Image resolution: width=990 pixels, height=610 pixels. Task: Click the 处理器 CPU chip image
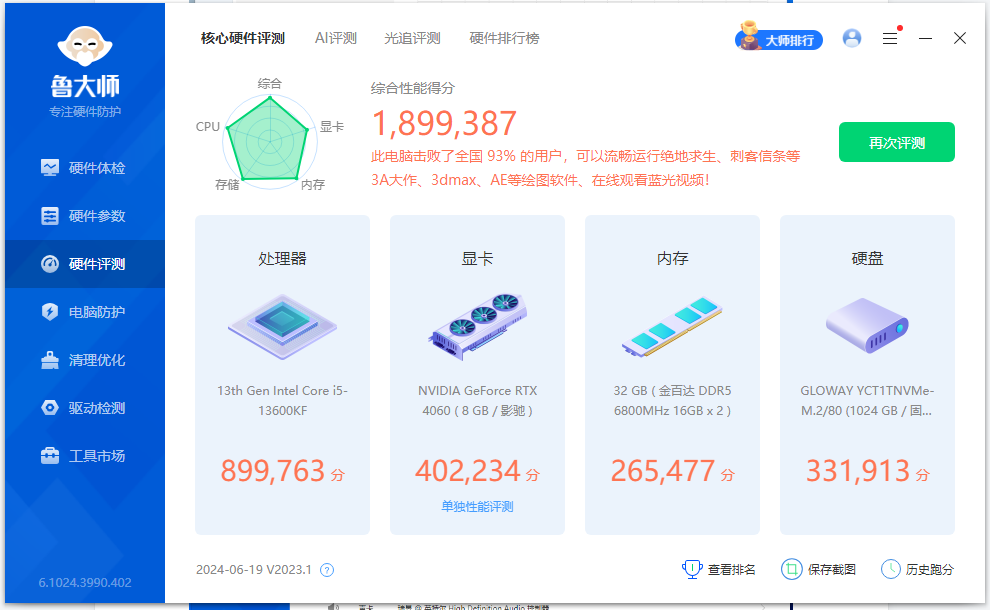click(282, 327)
